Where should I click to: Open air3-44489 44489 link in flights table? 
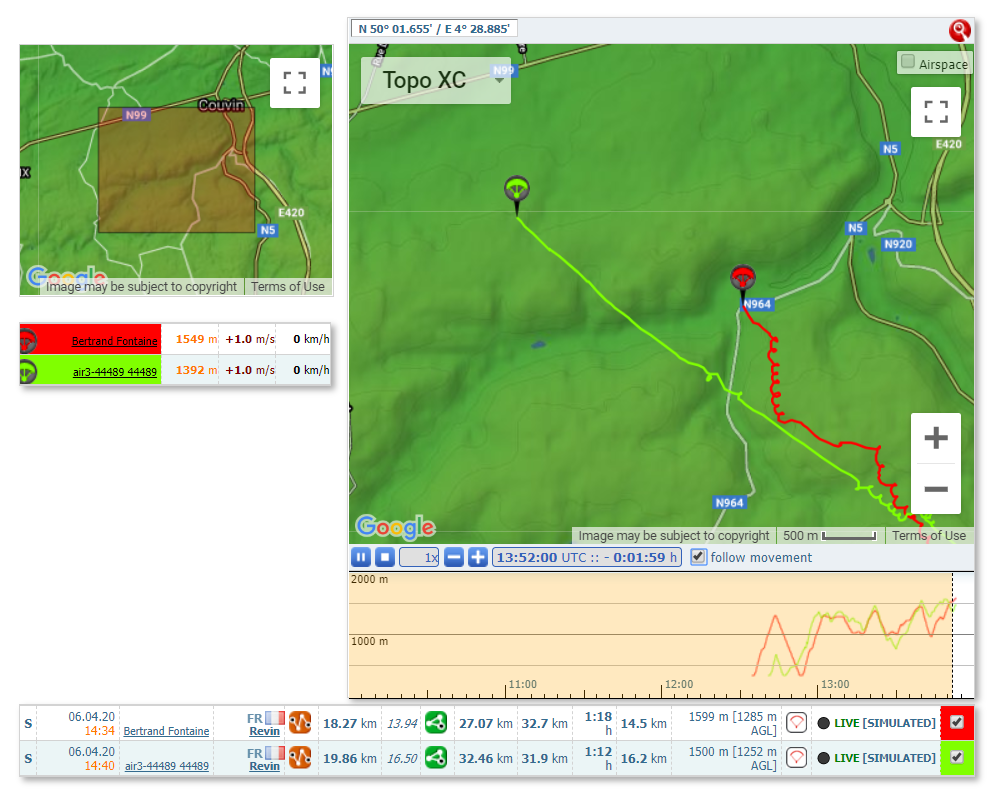tap(166, 766)
